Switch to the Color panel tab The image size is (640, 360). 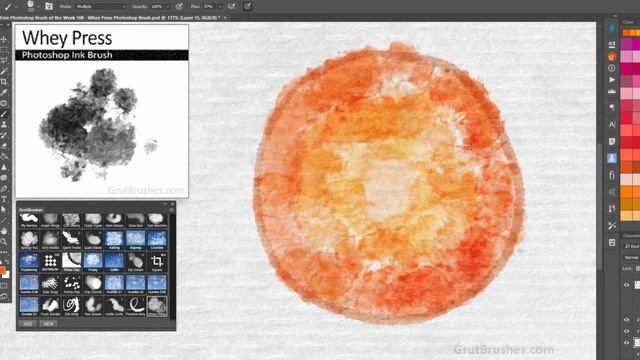click(629, 22)
